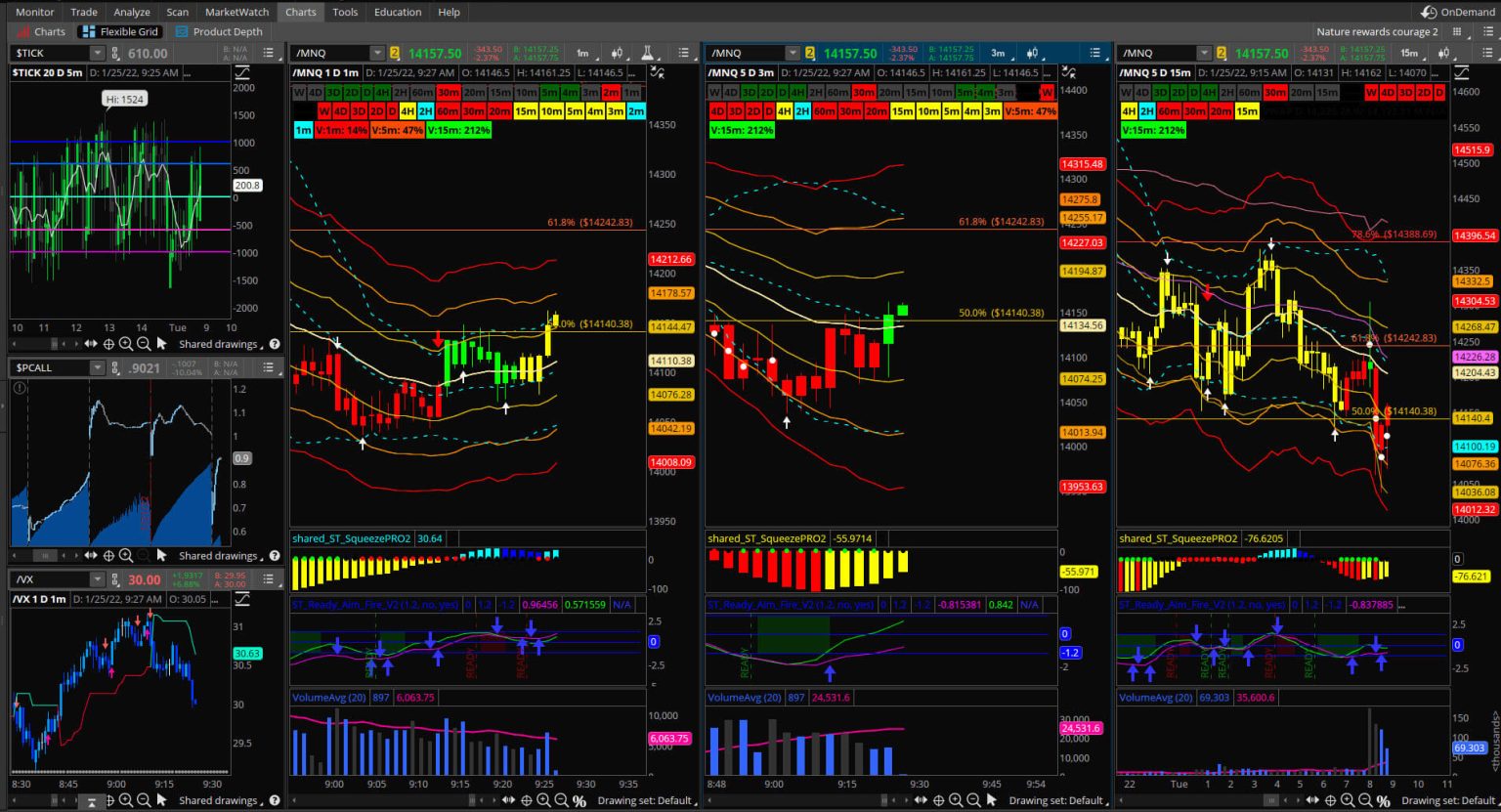
Task: Click Shared drawings link below the $TICK chart
Action: pyautogui.click(x=217, y=343)
